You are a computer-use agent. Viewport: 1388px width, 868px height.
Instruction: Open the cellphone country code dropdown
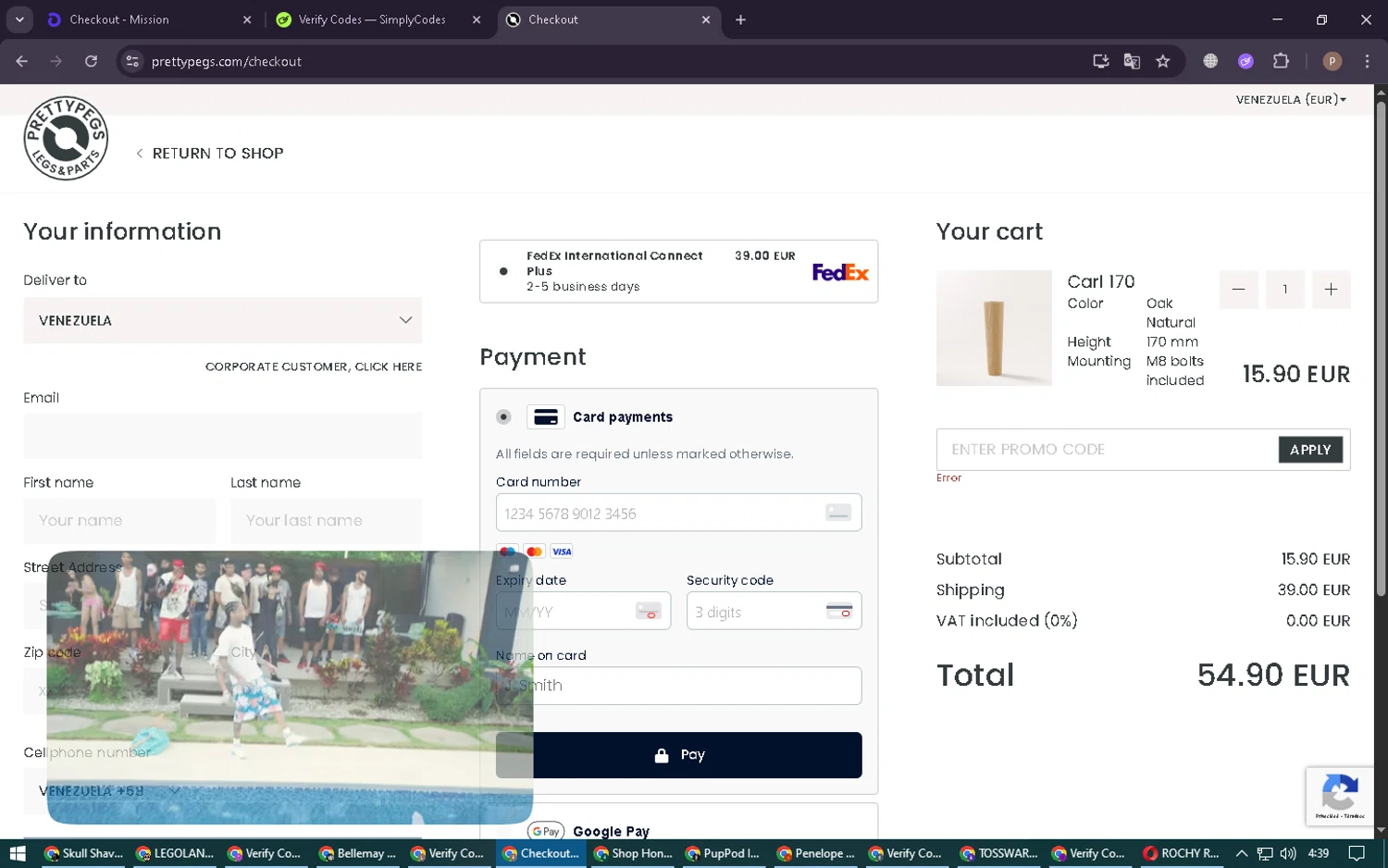109,791
